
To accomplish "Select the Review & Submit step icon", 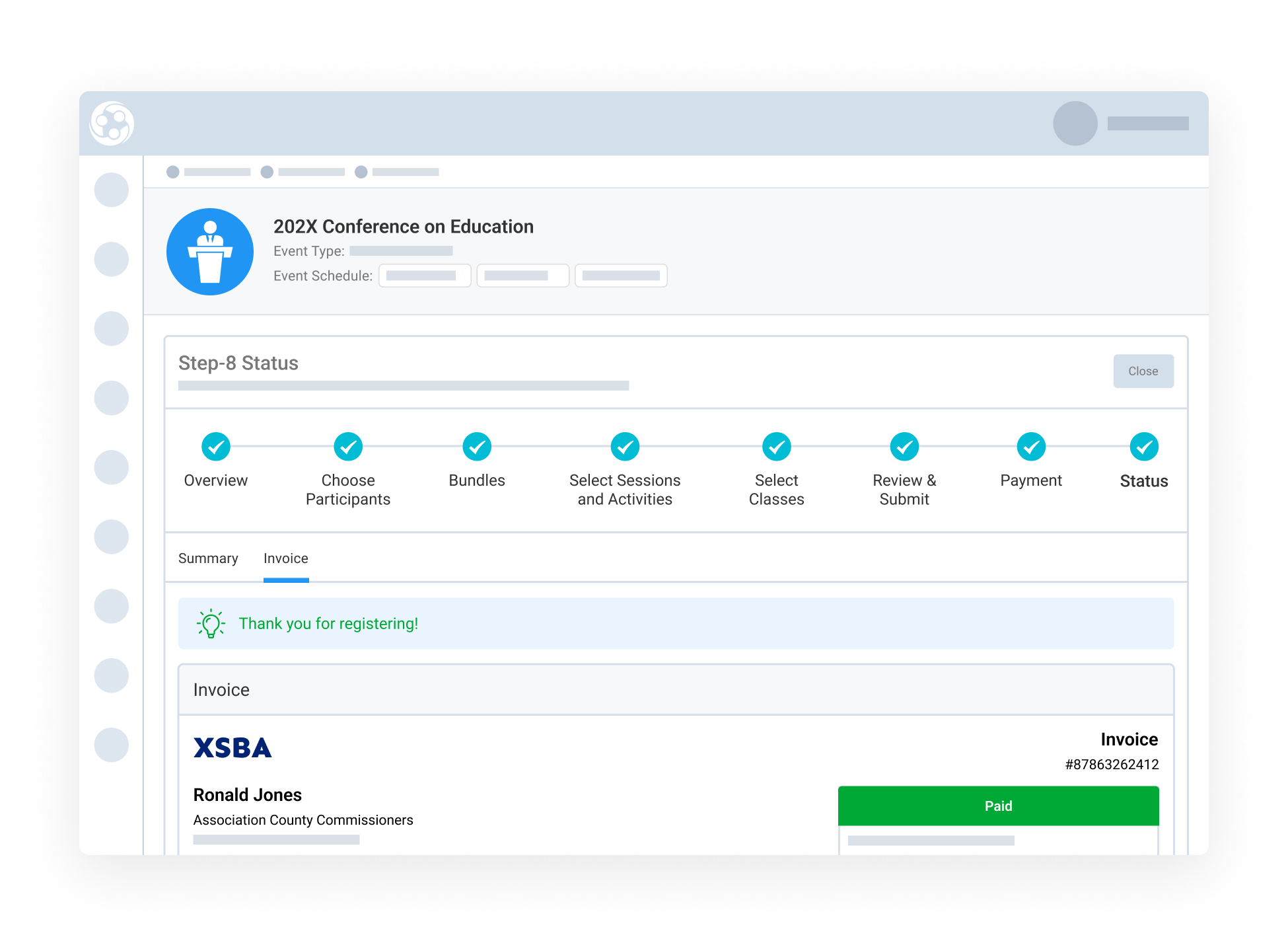I will tap(904, 447).
